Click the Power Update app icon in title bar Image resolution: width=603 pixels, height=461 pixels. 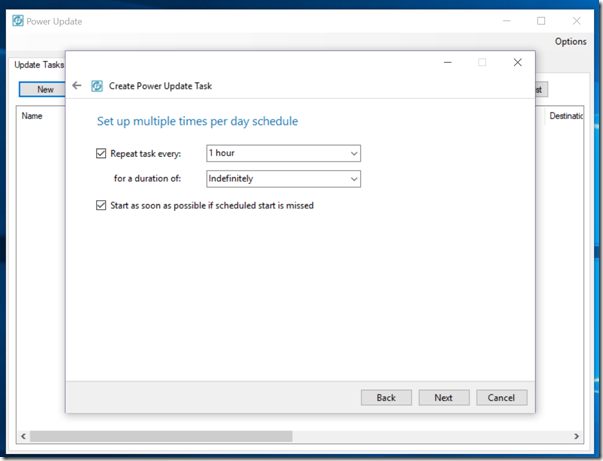pos(18,21)
